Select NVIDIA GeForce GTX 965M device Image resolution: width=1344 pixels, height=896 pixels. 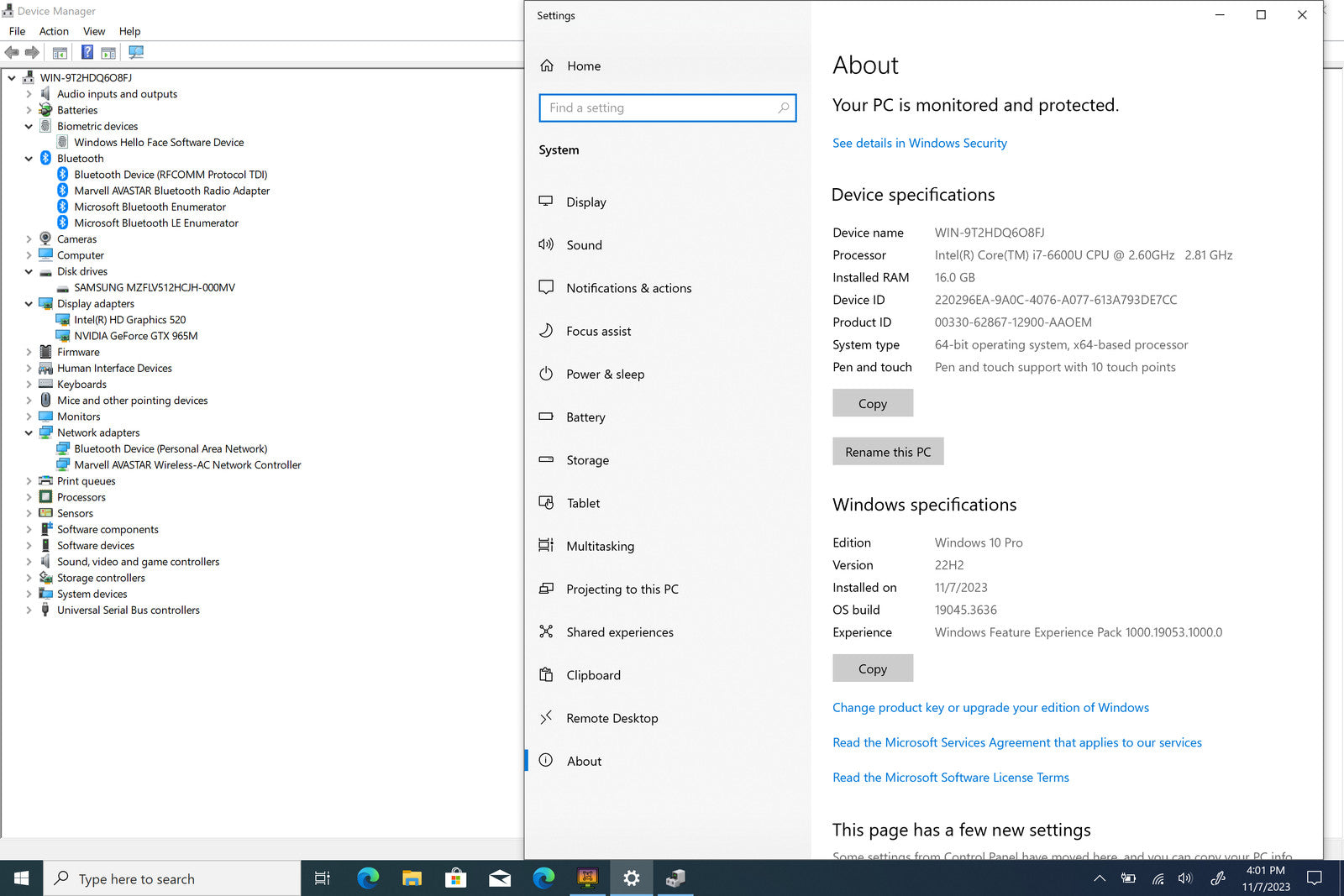tap(136, 336)
